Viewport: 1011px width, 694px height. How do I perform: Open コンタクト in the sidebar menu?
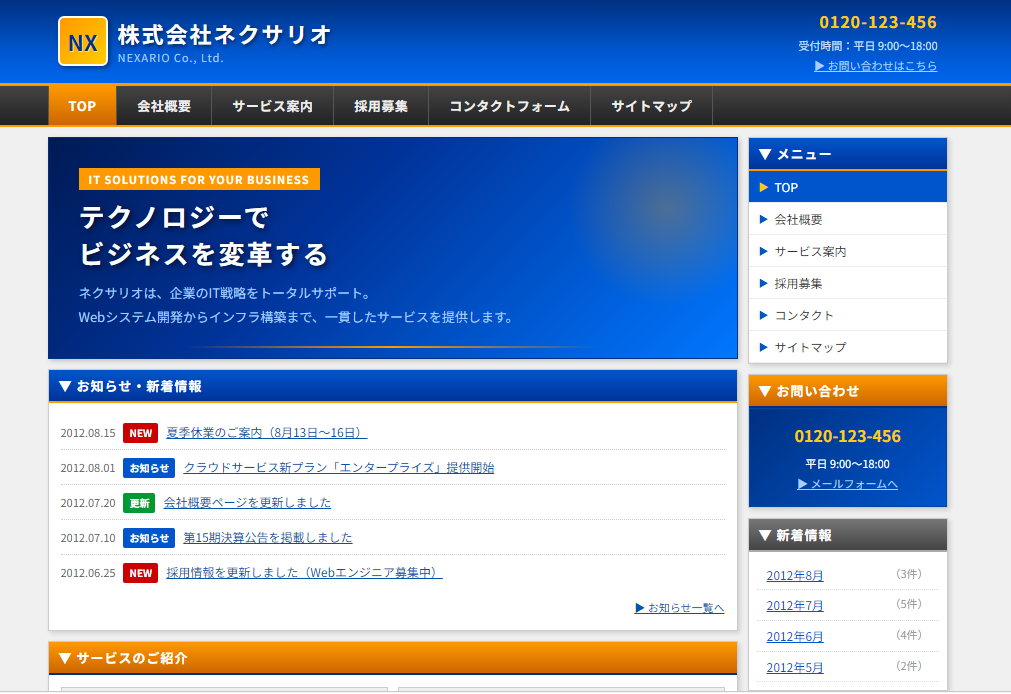(x=848, y=315)
